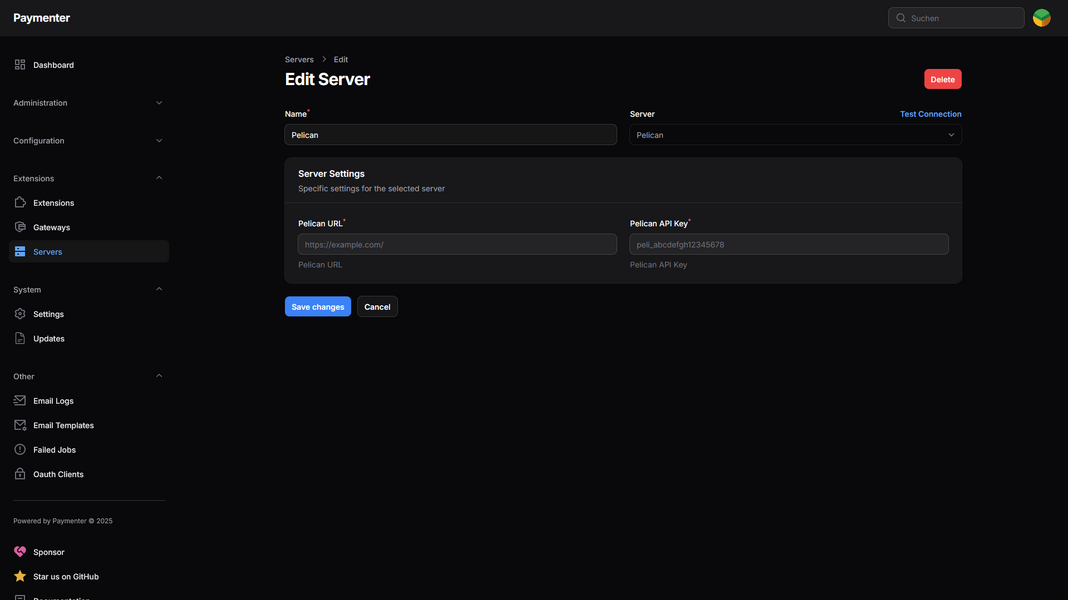
Task: Open Email Templates page
Action: [x=89, y=425]
